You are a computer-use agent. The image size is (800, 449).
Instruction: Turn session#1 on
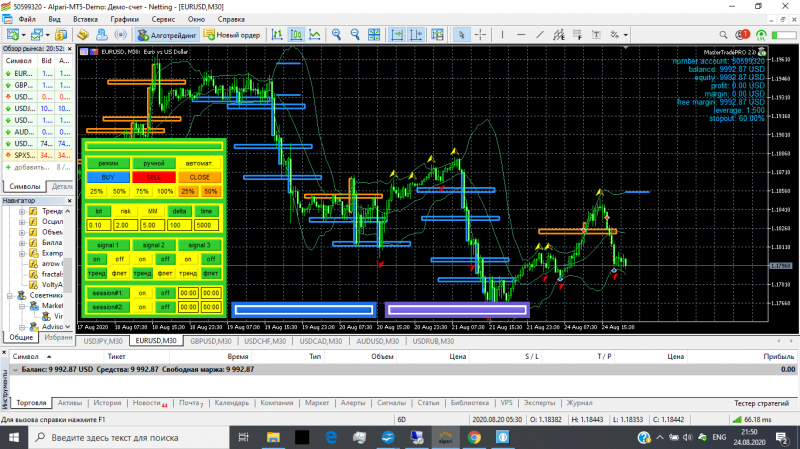(x=142, y=293)
